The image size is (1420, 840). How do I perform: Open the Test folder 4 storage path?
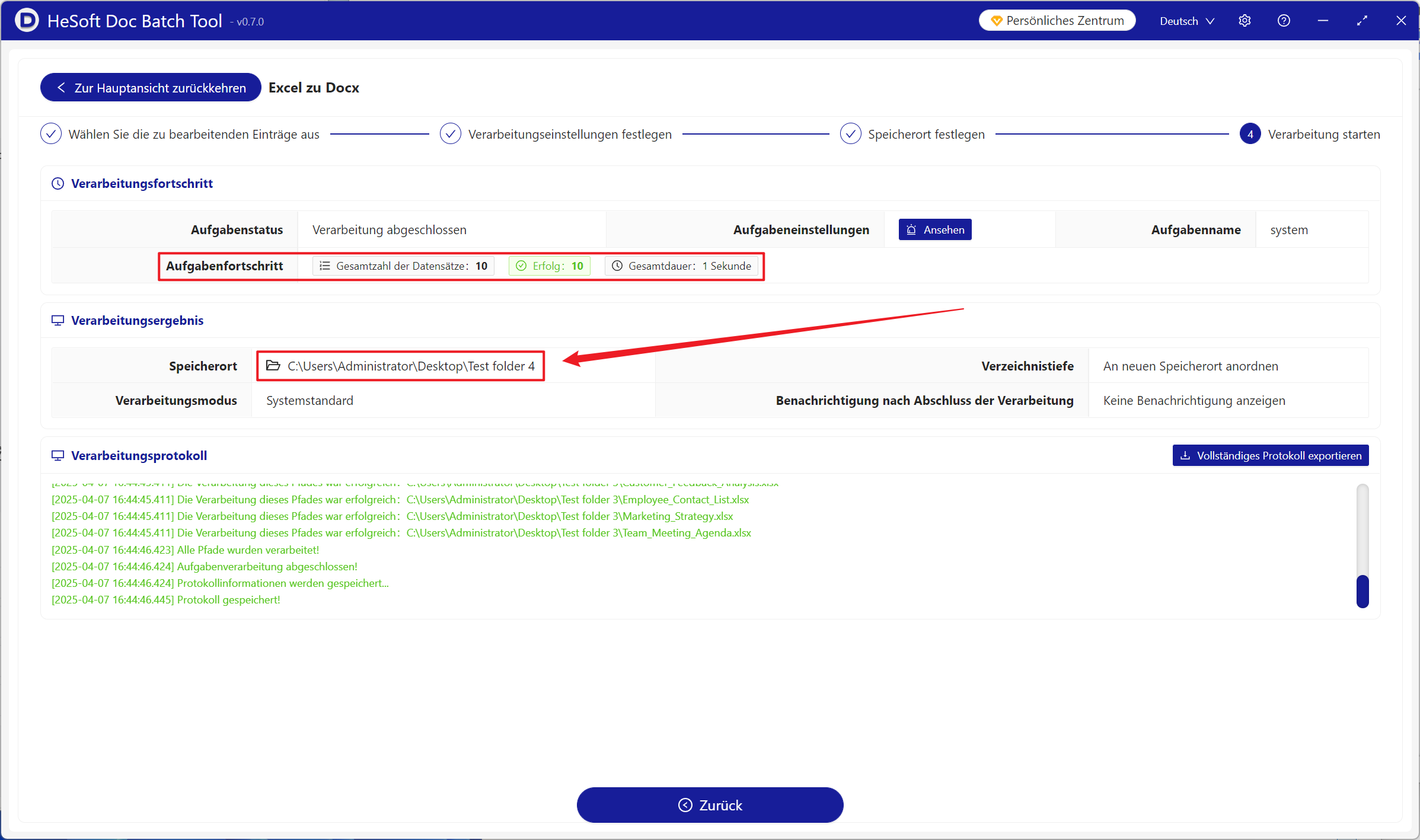pyautogui.click(x=411, y=366)
